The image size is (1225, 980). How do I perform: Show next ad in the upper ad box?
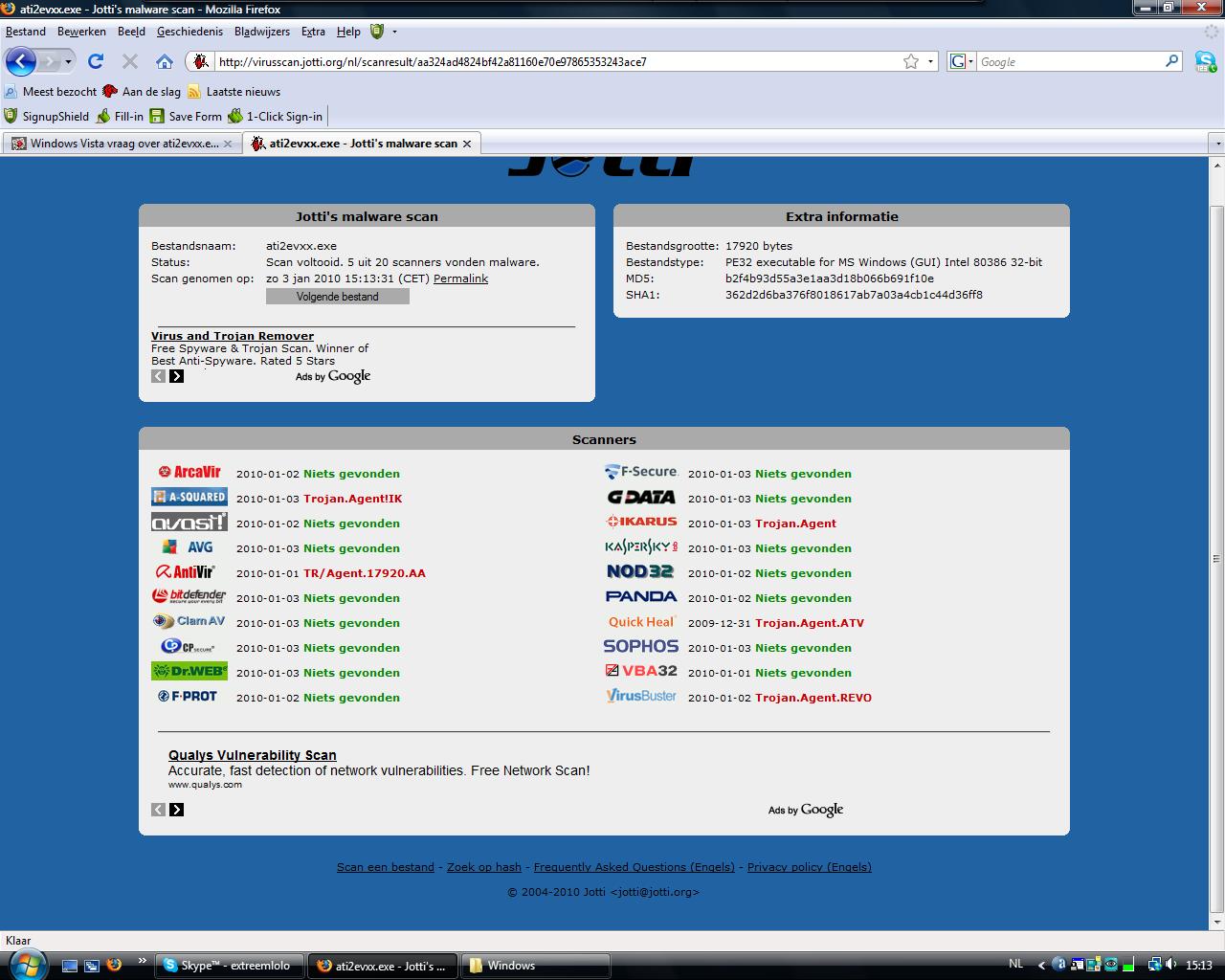click(176, 376)
